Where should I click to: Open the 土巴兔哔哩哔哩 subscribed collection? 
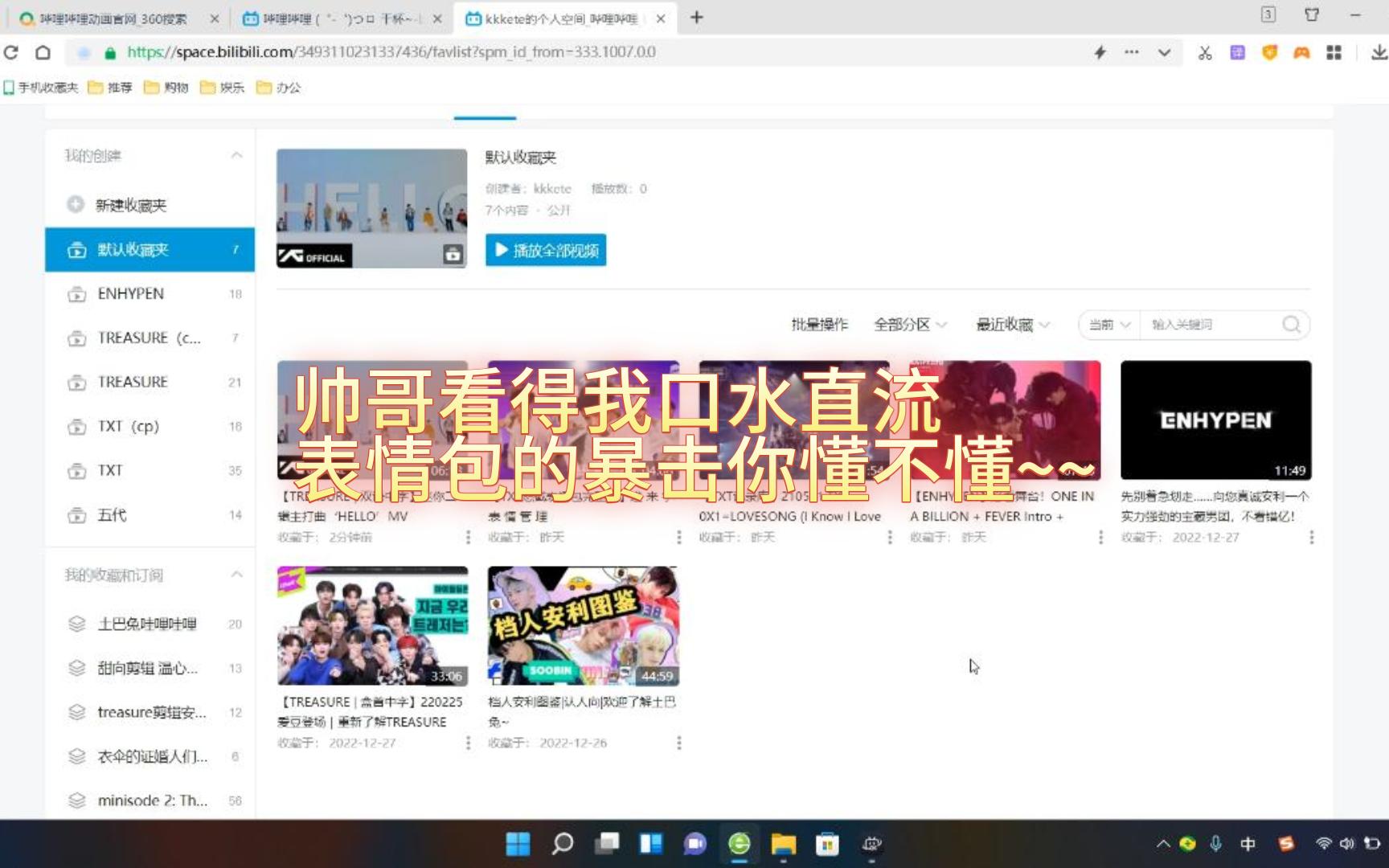click(x=150, y=624)
